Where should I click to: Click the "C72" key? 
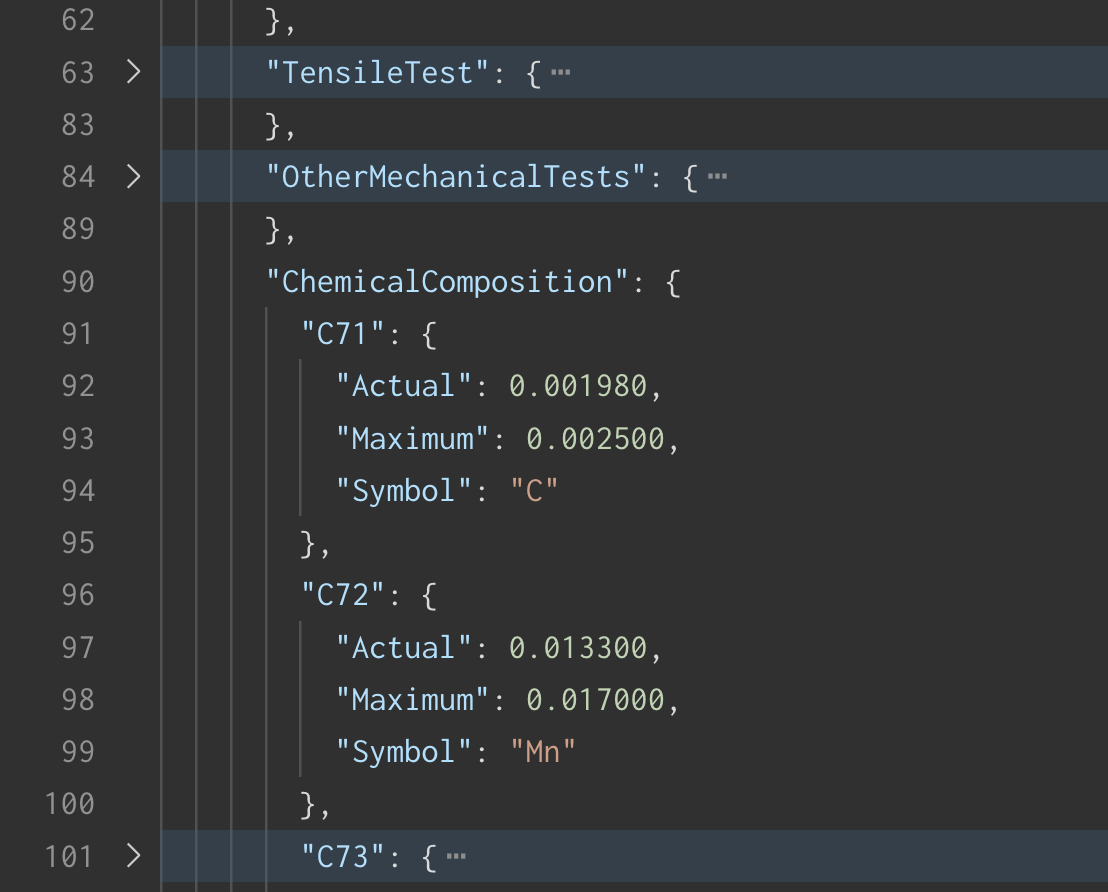pos(343,595)
